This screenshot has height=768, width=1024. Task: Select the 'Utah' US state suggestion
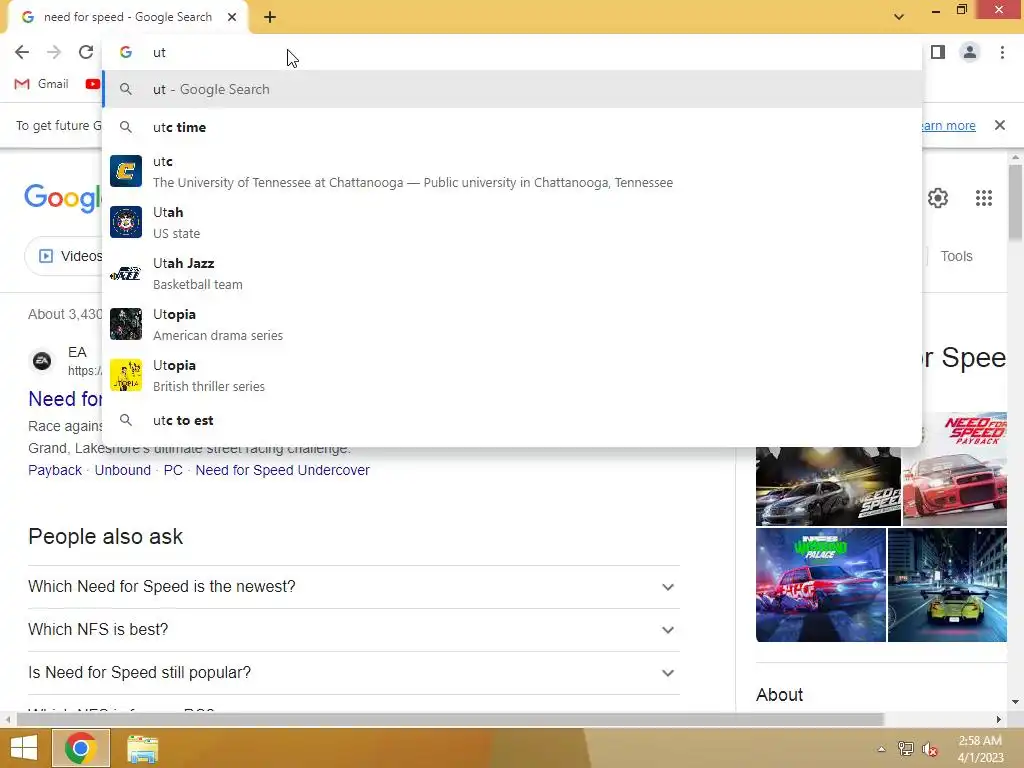[x=513, y=223]
